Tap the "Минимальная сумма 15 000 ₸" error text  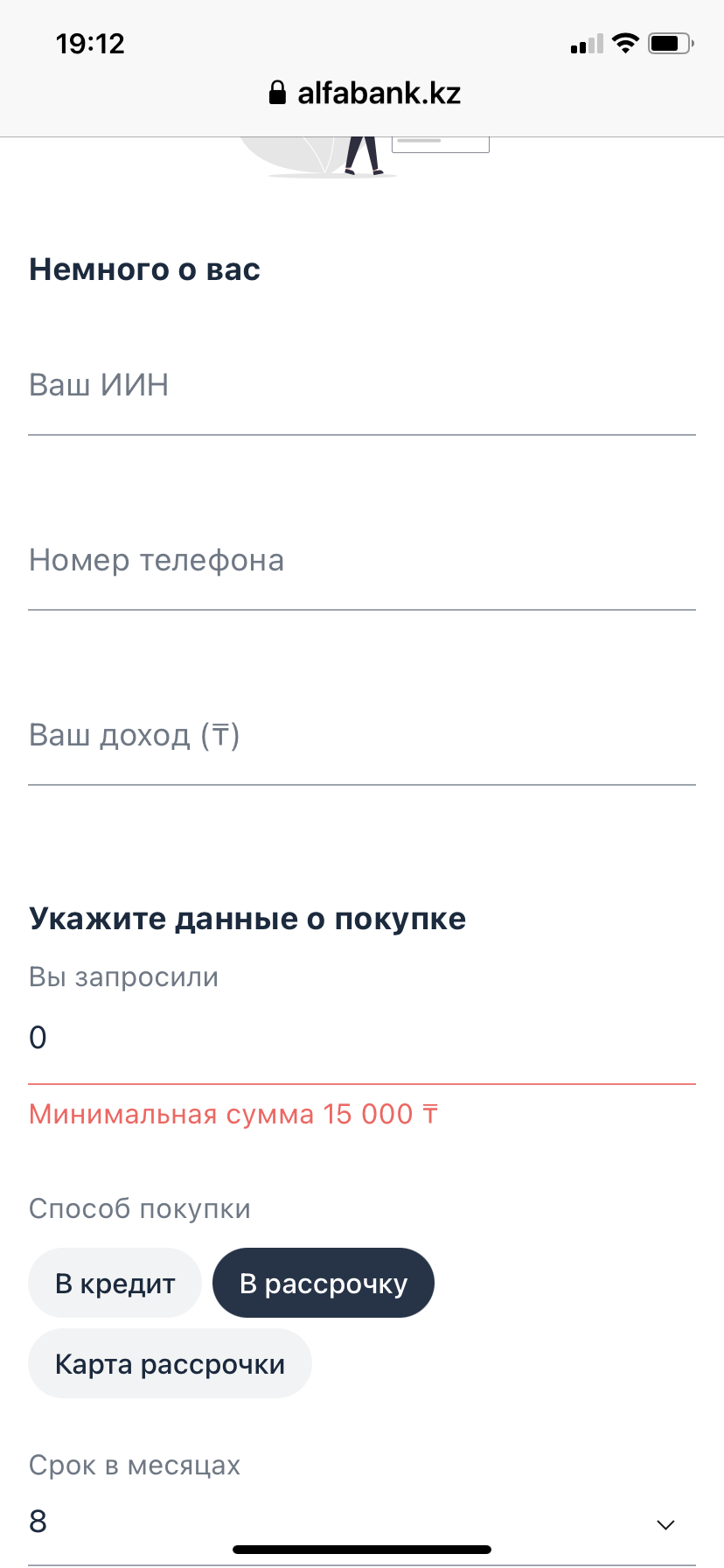point(233,1115)
